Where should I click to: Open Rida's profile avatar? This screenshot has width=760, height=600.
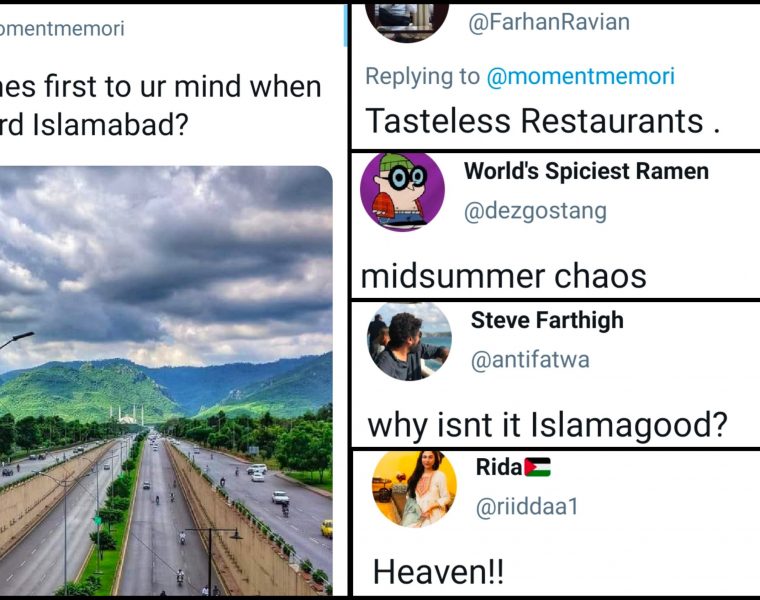coord(414,488)
